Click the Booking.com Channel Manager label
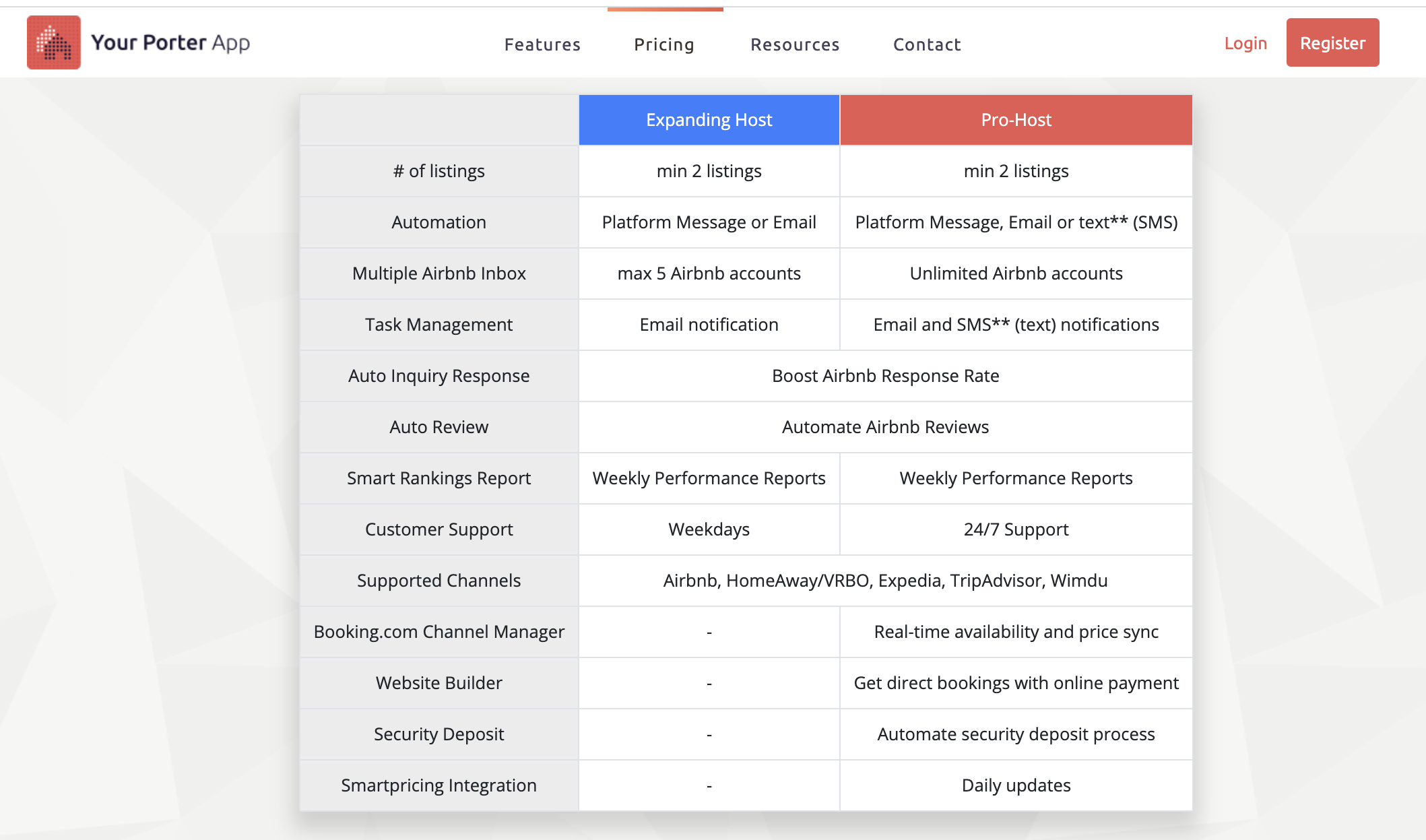This screenshot has height=840, width=1426. point(439,632)
